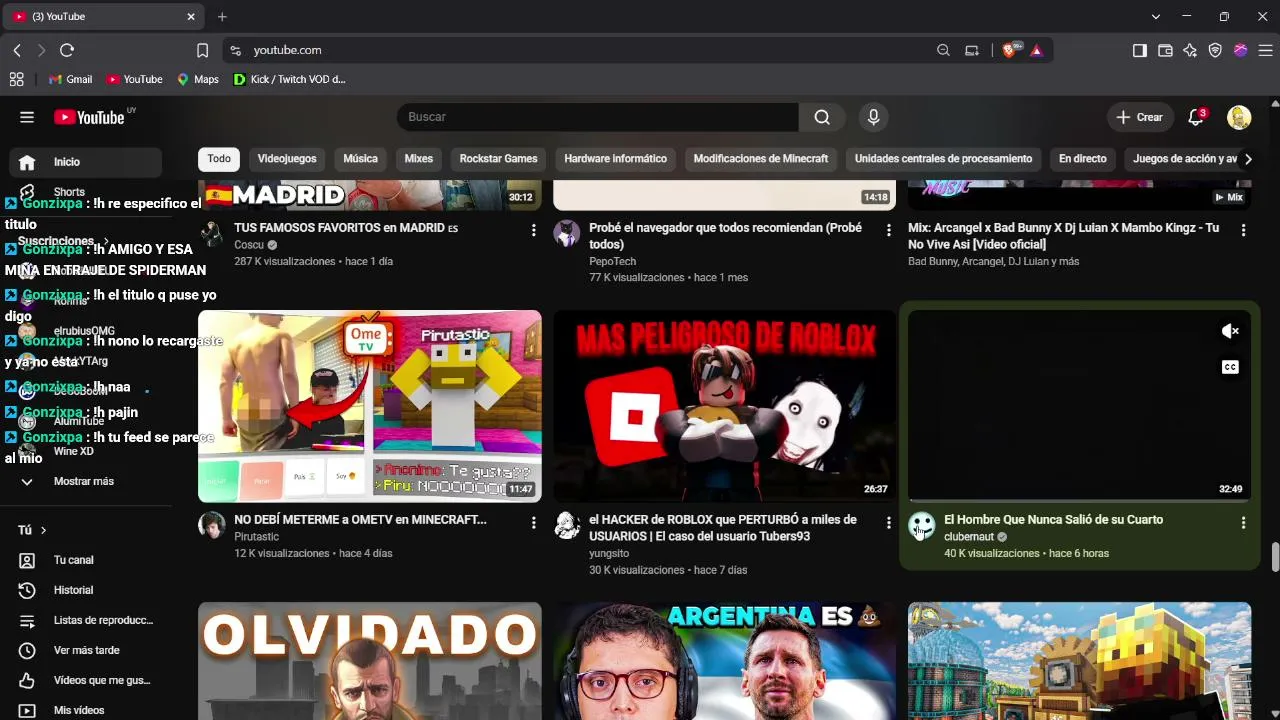
Task: Open the tab search dropdown
Action: [x=1156, y=16]
